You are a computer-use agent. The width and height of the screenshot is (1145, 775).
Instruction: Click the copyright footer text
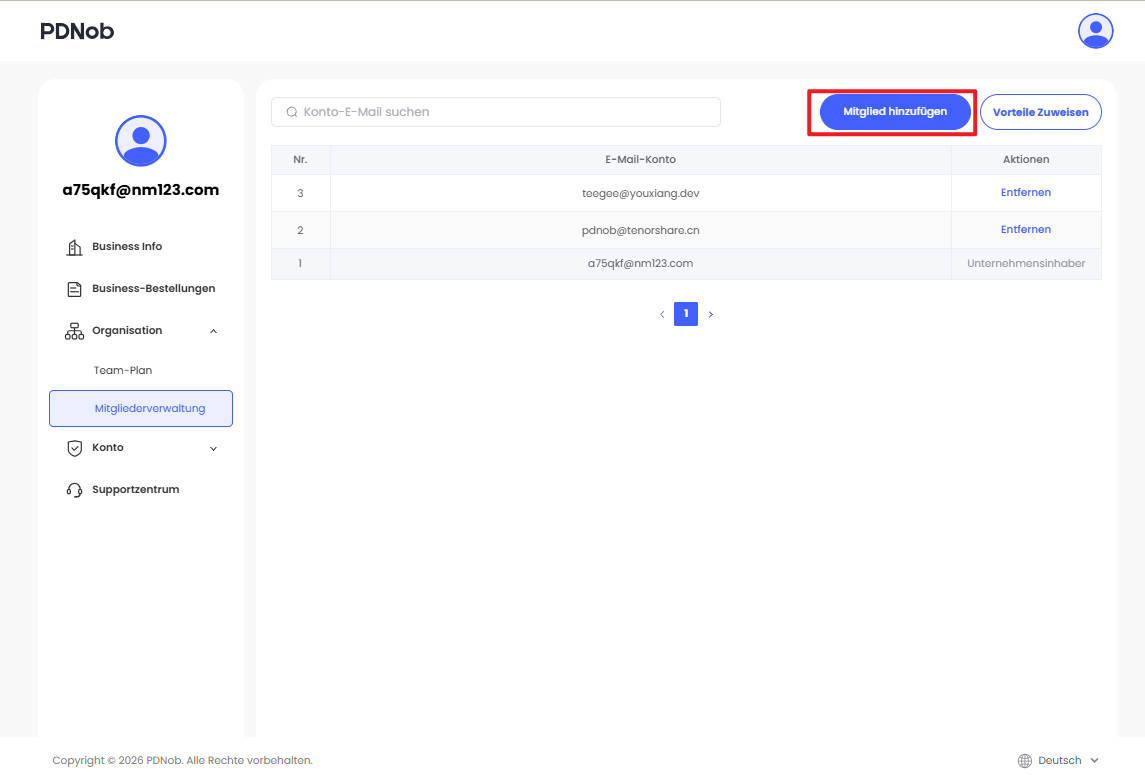pos(182,760)
